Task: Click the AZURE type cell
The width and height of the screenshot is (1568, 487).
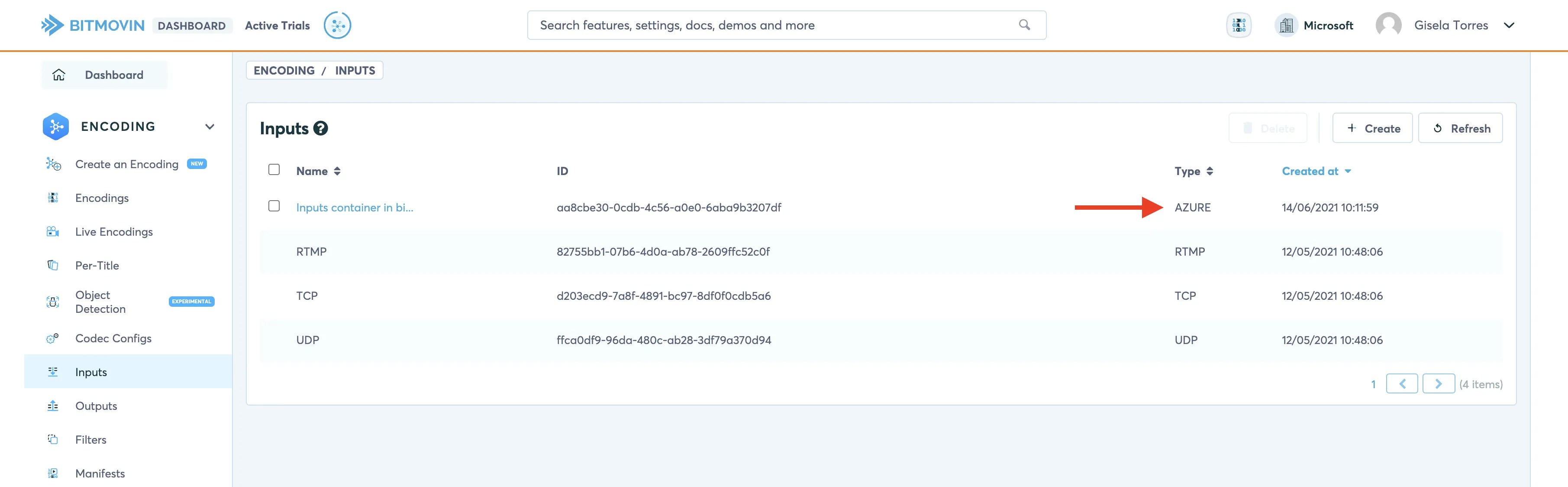Action: tap(1192, 207)
